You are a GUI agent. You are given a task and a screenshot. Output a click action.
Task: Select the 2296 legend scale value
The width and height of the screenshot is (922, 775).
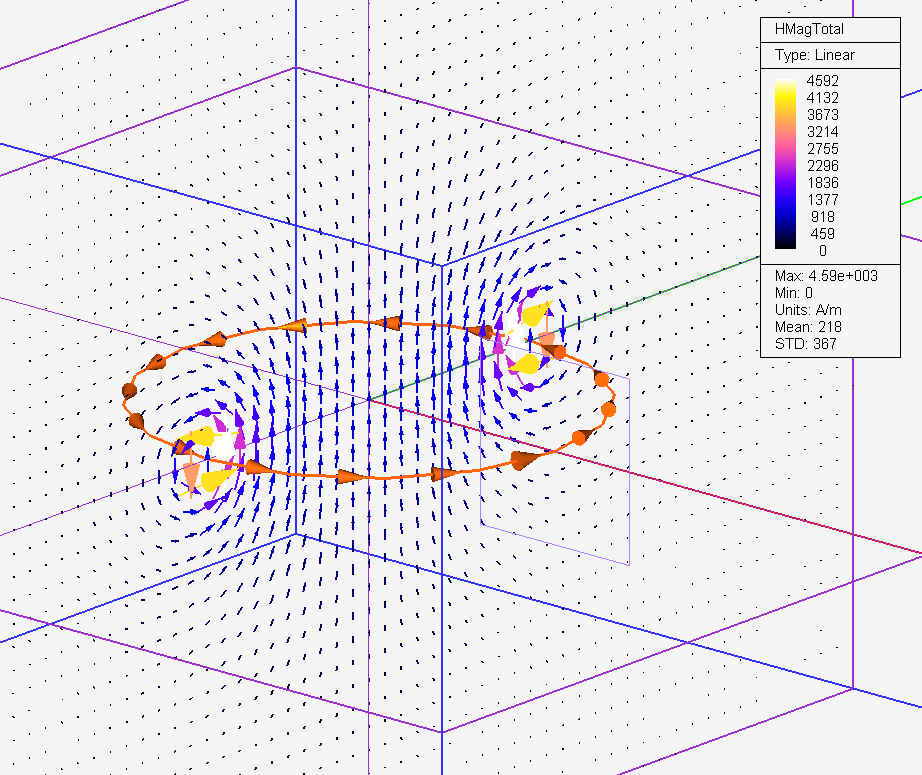coord(823,166)
